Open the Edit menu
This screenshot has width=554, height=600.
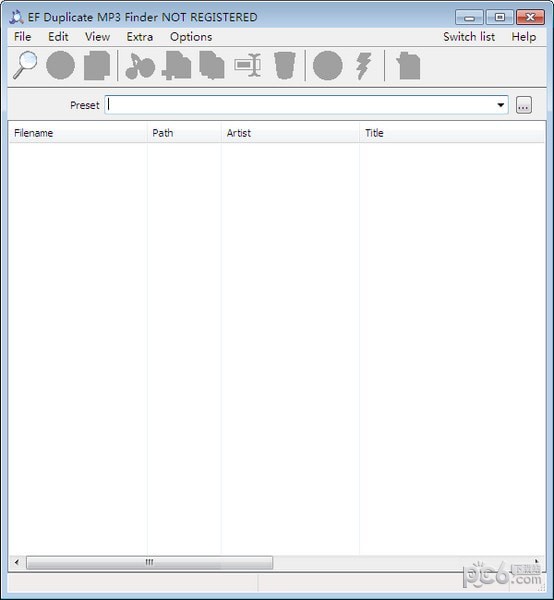coord(58,37)
